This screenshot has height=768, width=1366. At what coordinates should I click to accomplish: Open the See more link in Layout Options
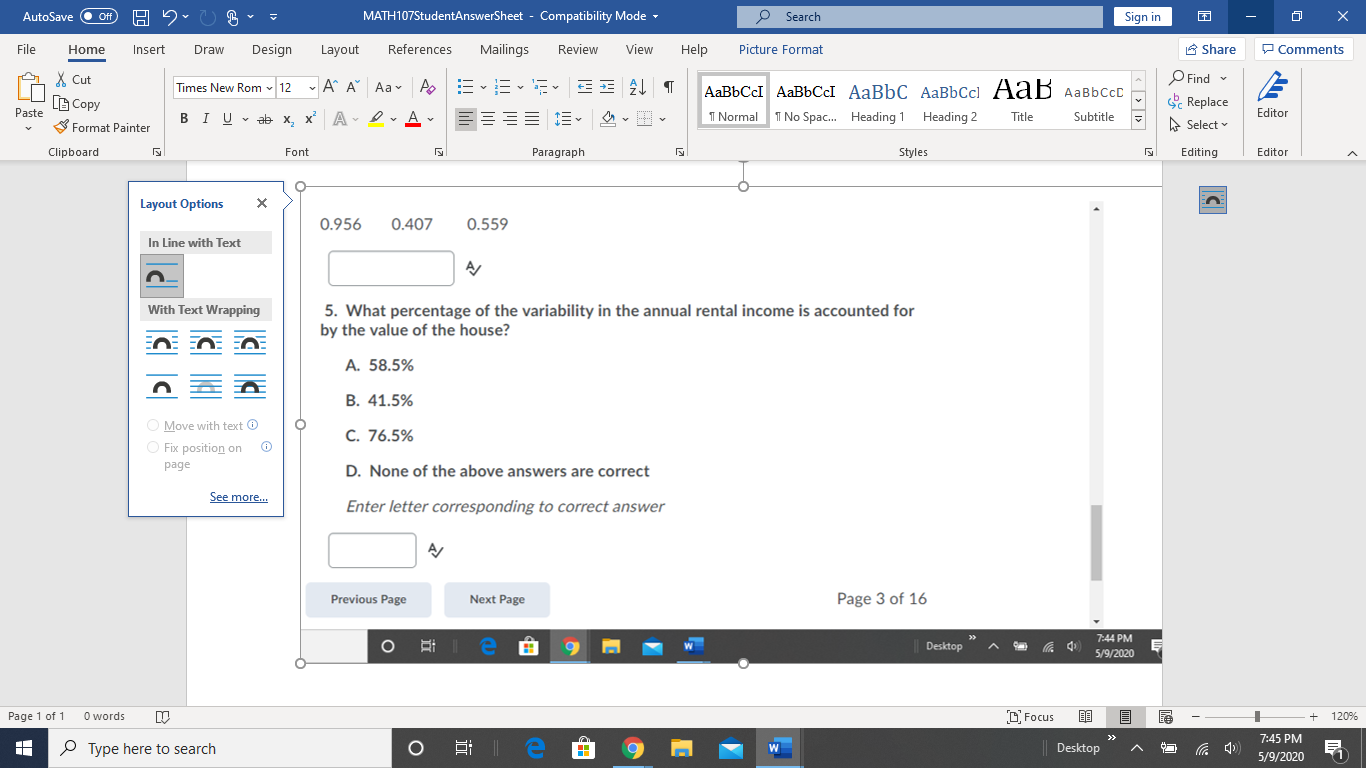(238, 496)
